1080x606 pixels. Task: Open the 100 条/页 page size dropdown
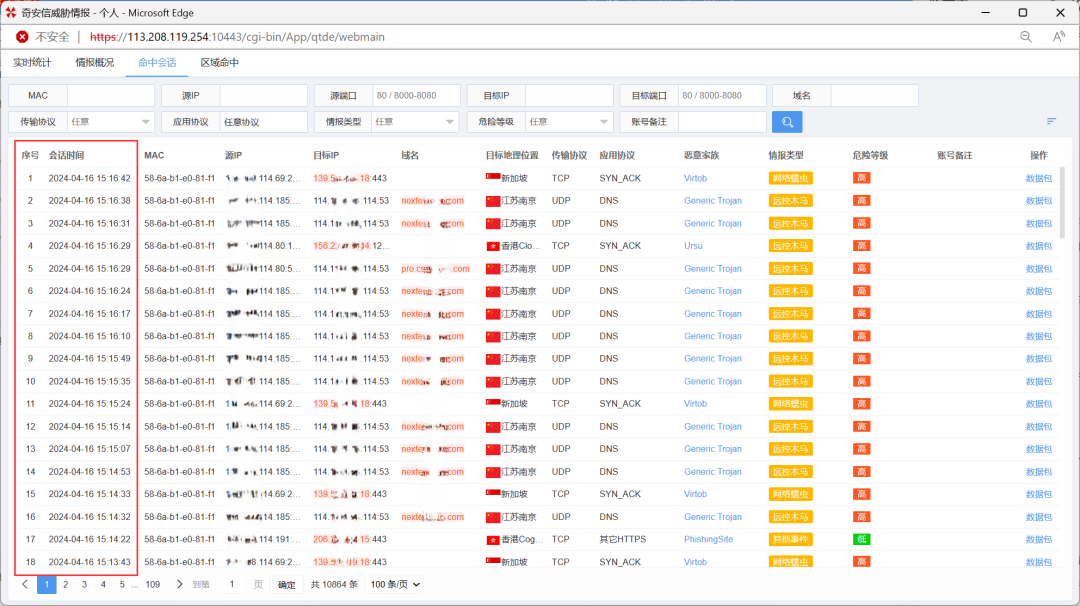tap(395, 585)
